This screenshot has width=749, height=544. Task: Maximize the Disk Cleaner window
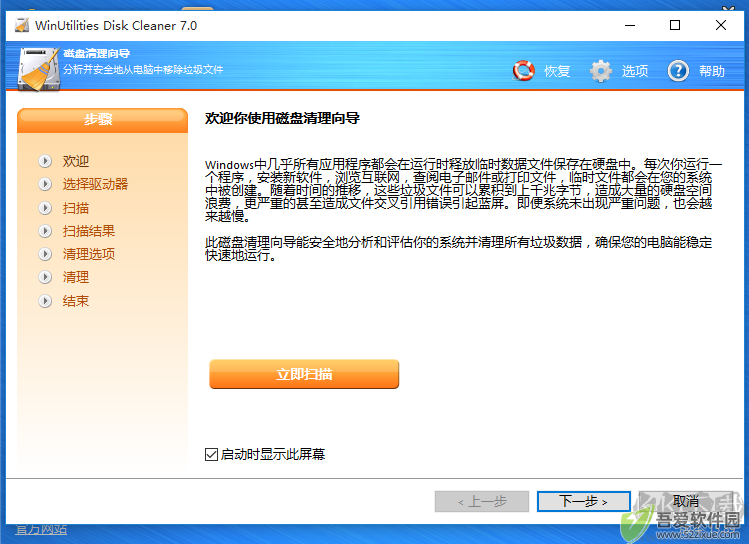tap(674, 25)
